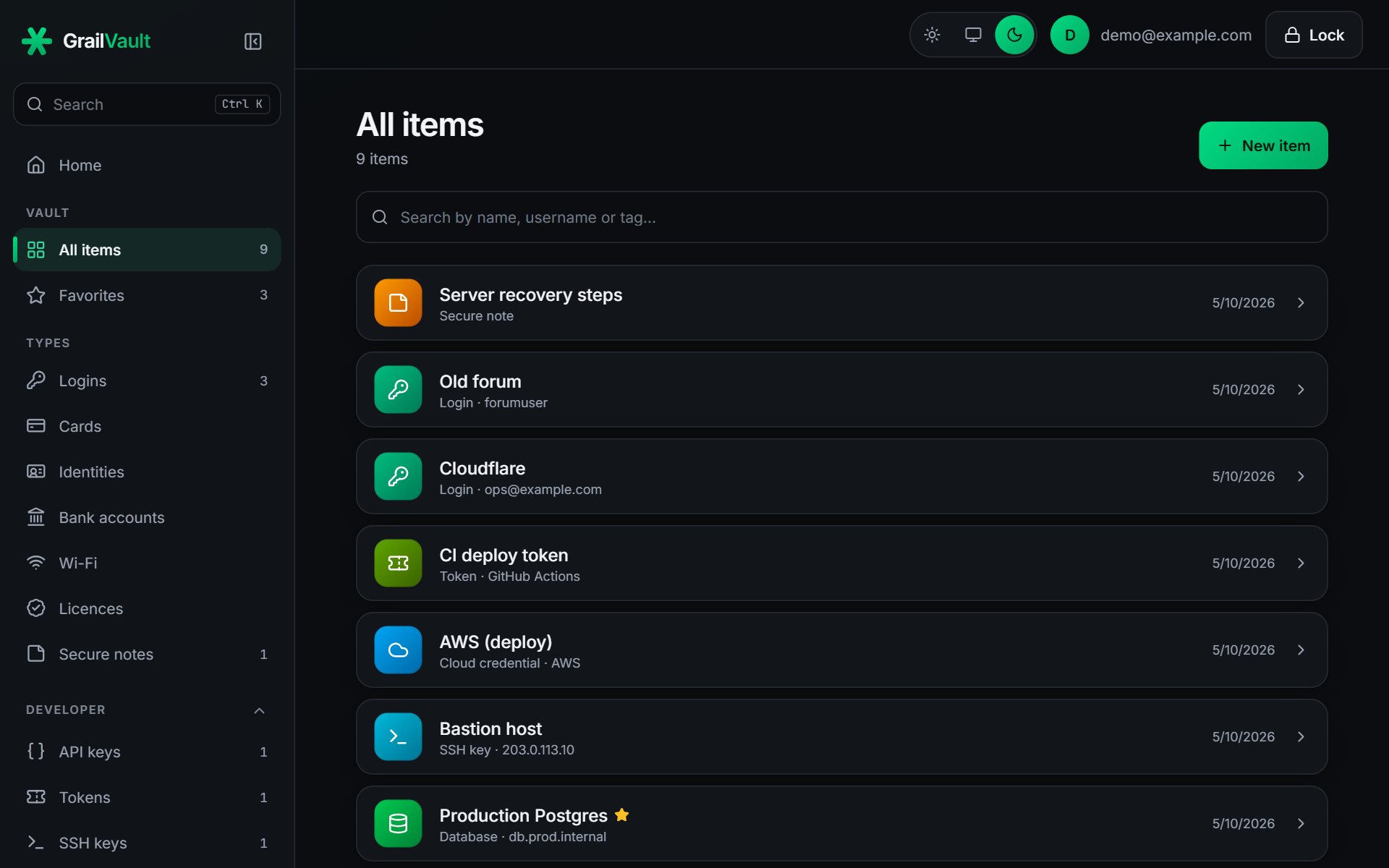Viewport: 1389px width, 868px height.
Task: Click the green D user avatar
Action: pyautogui.click(x=1069, y=35)
